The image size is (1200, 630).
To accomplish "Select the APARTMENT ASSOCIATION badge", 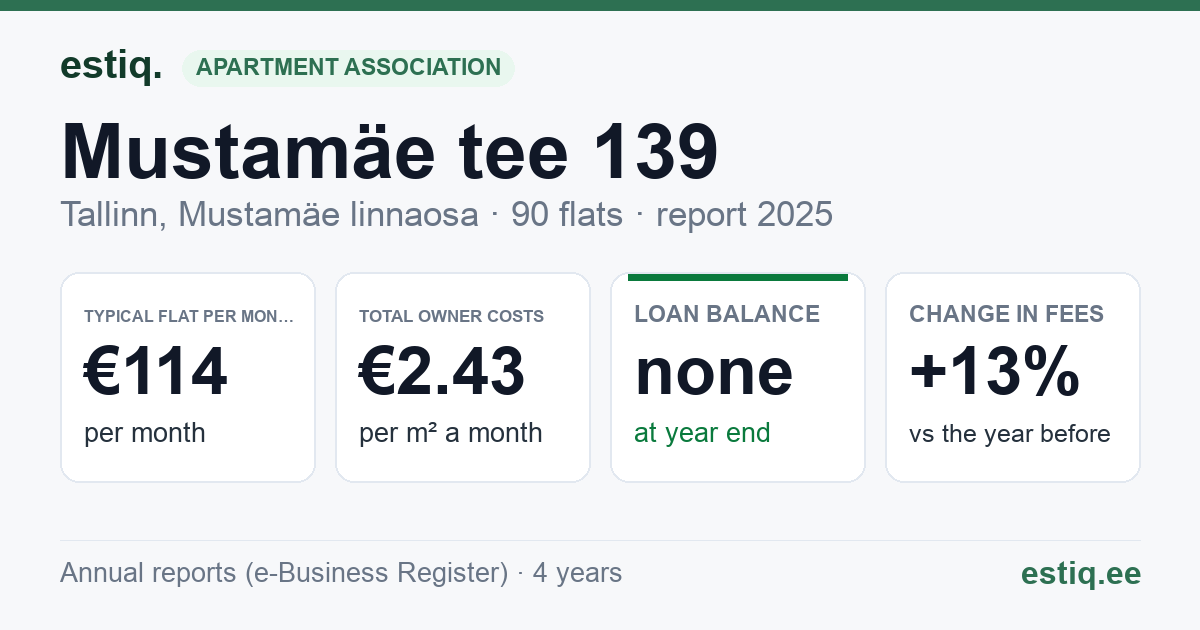I will 348,68.
